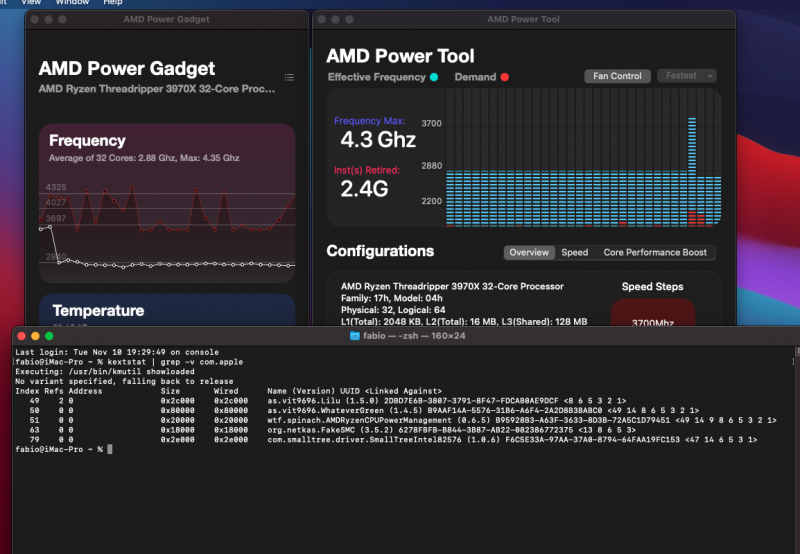800x554 pixels.
Task: Open the Fastest fan speed dropdown
Action: click(x=687, y=76)
